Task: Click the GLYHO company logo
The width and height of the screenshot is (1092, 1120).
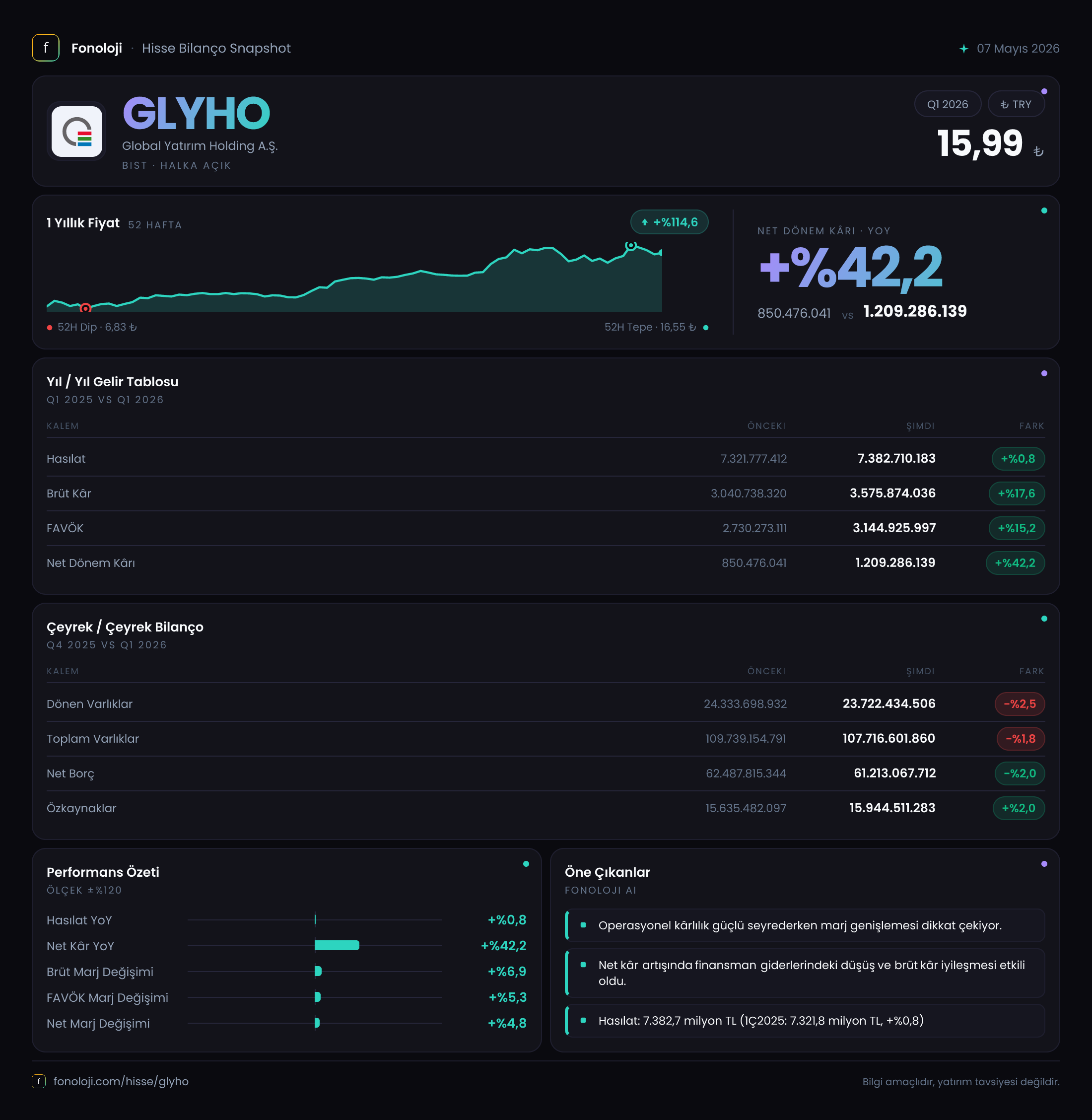Action: point(77,132)
